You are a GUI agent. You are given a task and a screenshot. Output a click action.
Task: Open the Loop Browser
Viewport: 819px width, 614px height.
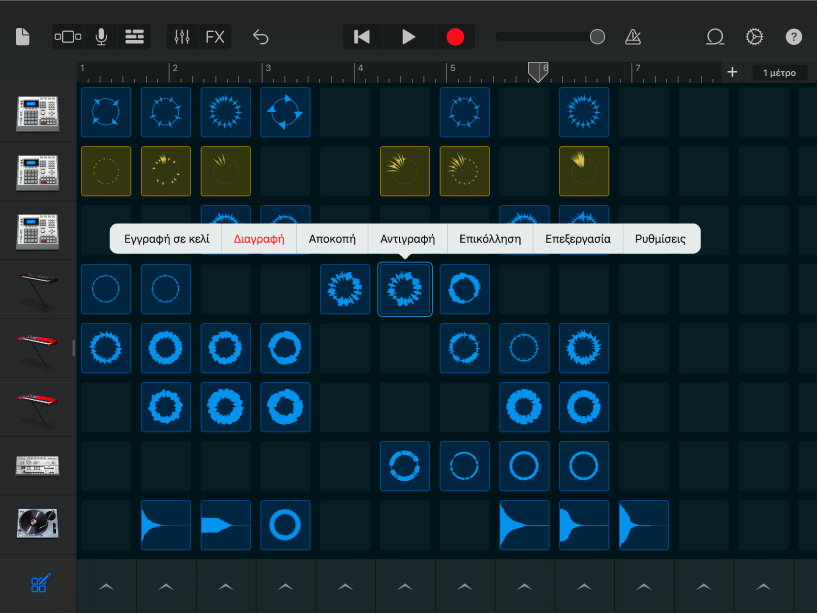[715, 37]
